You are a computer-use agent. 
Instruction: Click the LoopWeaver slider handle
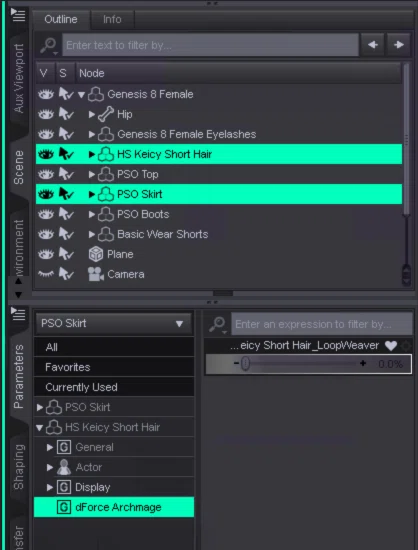(245, 364)
